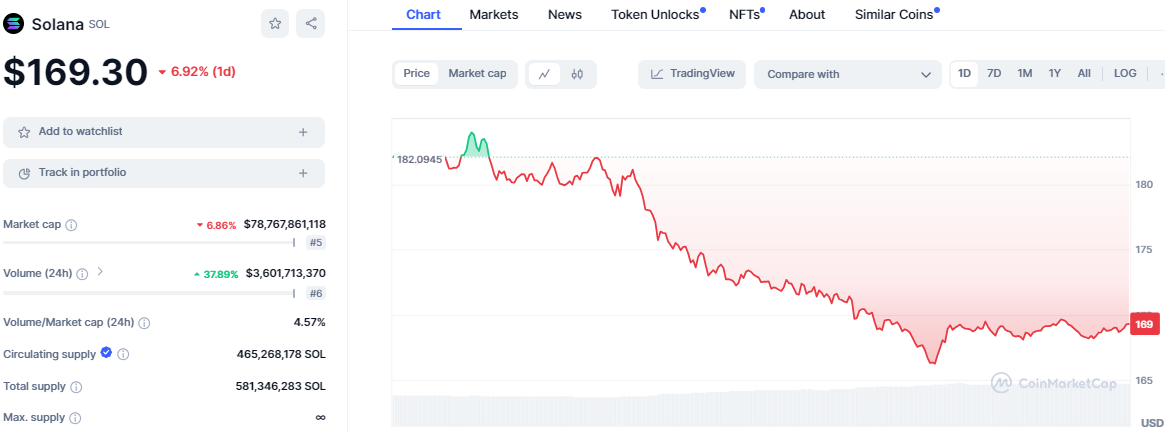This screenshot has height=433, width=1165.
Task: Select the 1M time range
Action: click(x=1025, y=74)
